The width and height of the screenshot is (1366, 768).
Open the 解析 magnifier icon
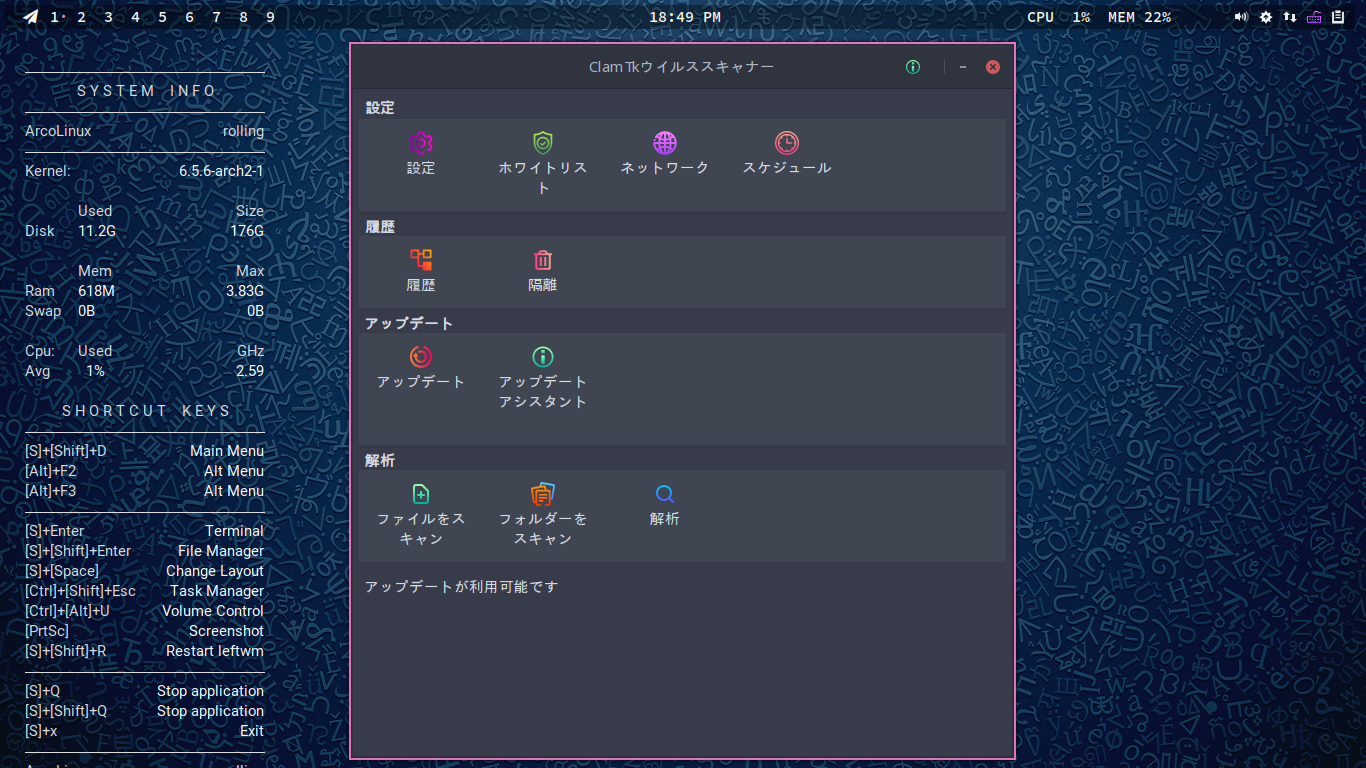tap(665, 494)
